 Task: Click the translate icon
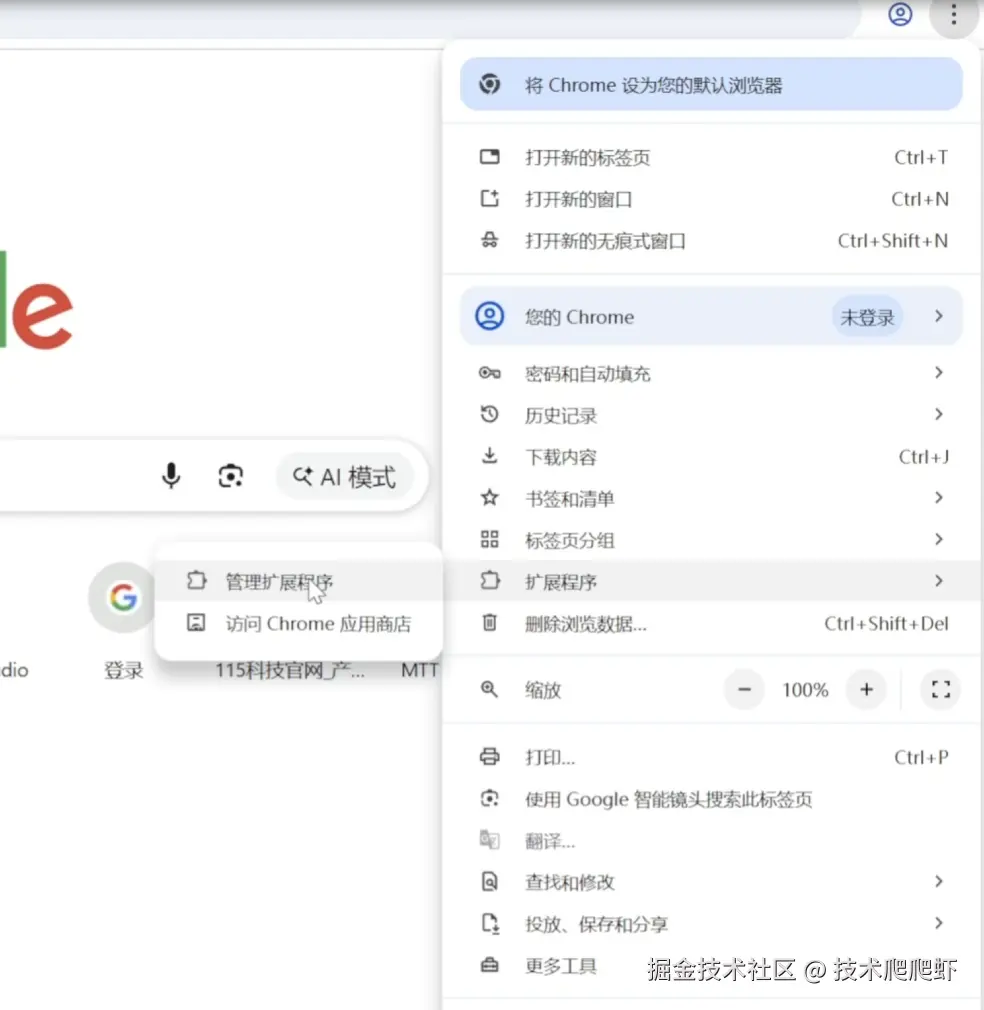pyautogui.click(x=489, y=840)
